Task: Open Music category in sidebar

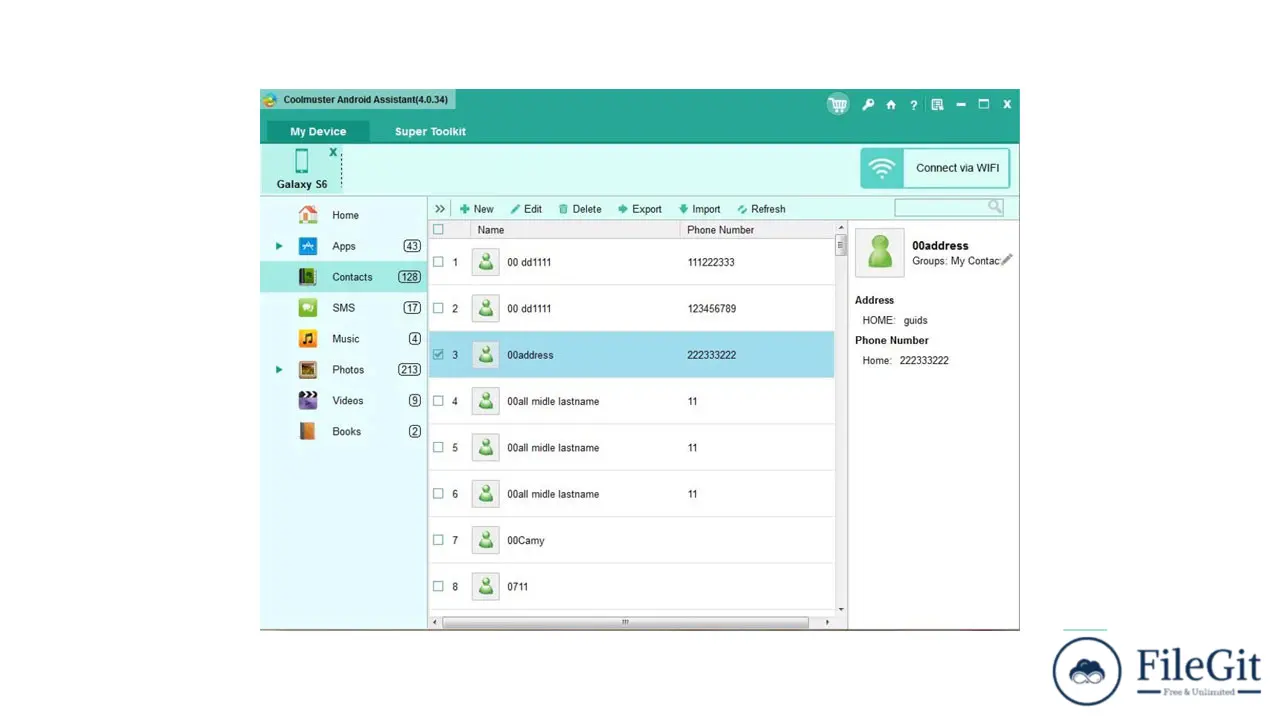Action: click(343, 339)
